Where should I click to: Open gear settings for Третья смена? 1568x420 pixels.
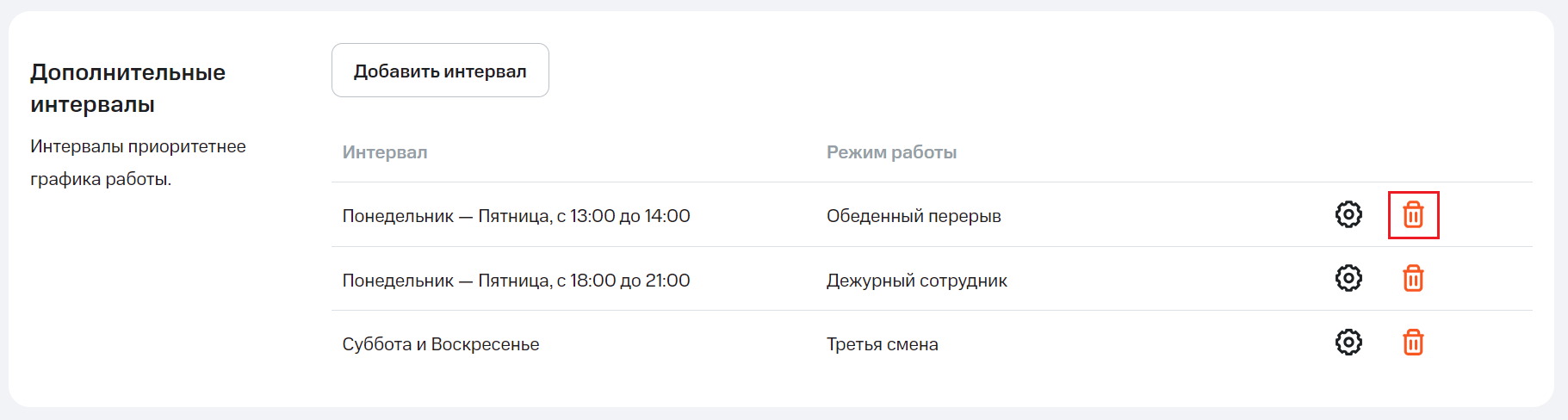click(1348, 343)
